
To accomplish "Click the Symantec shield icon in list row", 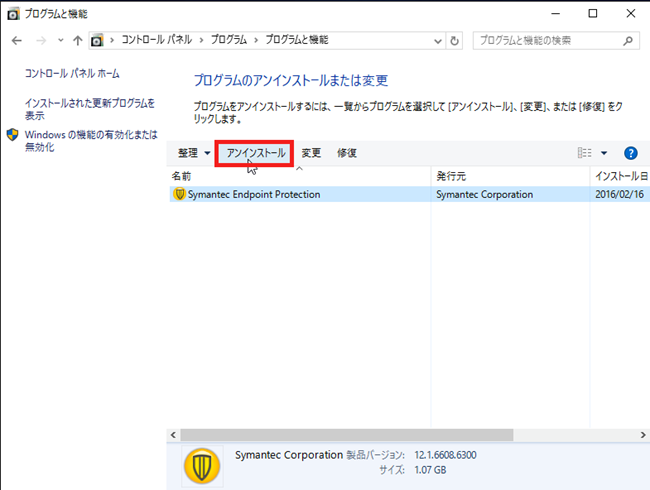I will pyautogui.click(x=179, y=194).
